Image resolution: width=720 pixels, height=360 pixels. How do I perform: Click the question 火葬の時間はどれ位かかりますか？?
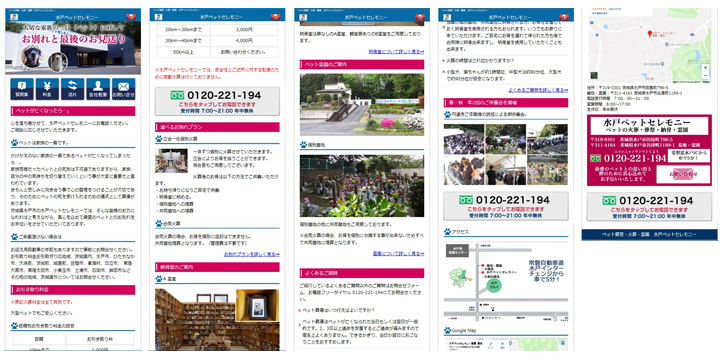point(480,60)
